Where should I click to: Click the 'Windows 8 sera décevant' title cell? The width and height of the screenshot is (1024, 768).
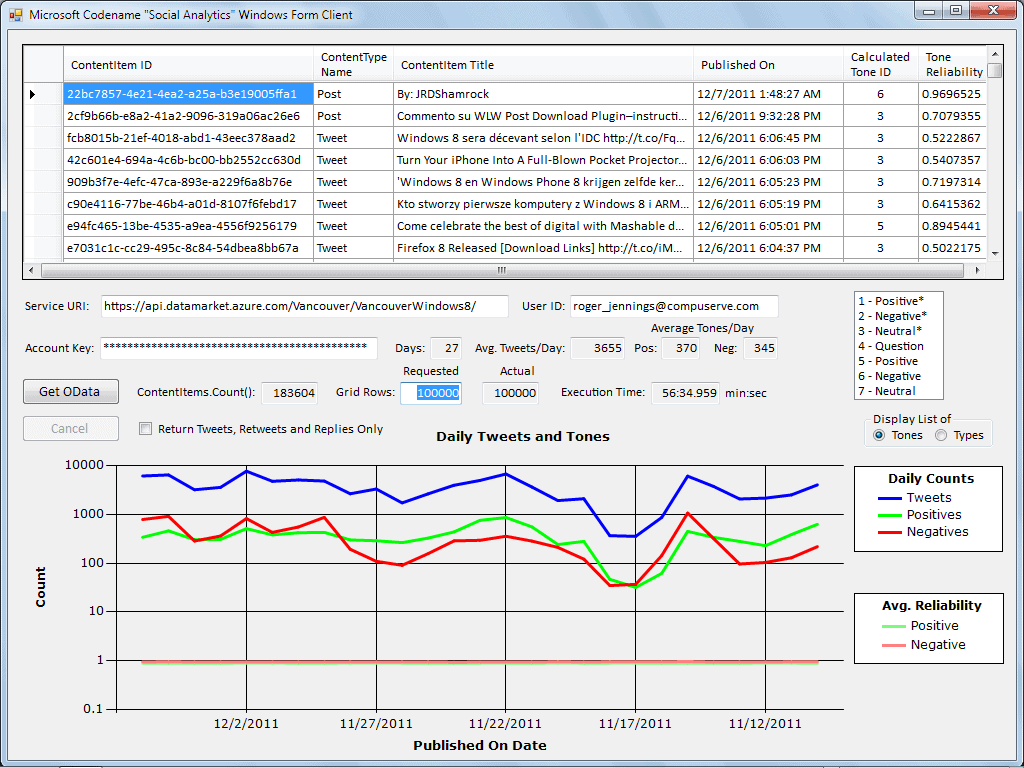tap(543, 138)
